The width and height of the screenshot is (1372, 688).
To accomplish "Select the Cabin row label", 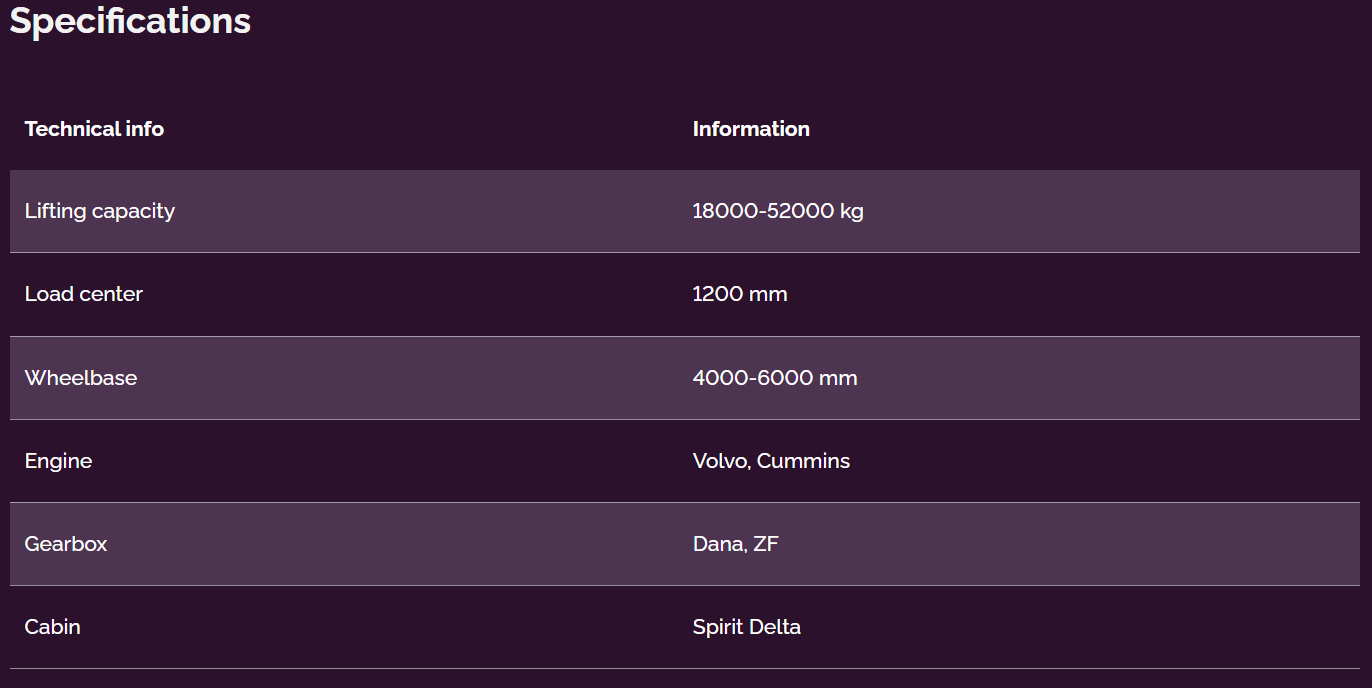I will [x=53, y=627].
